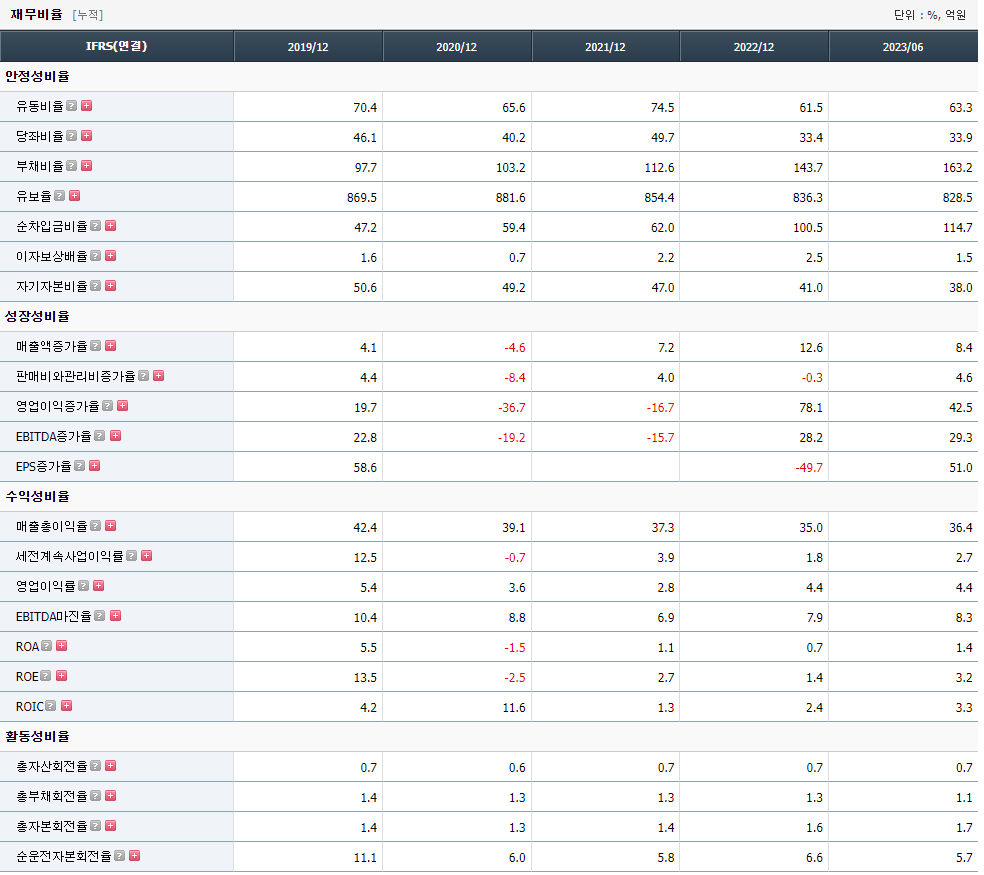984x875 pixels.
Task: Open help icon for 자기자본비율
Action: pos(95,286)
